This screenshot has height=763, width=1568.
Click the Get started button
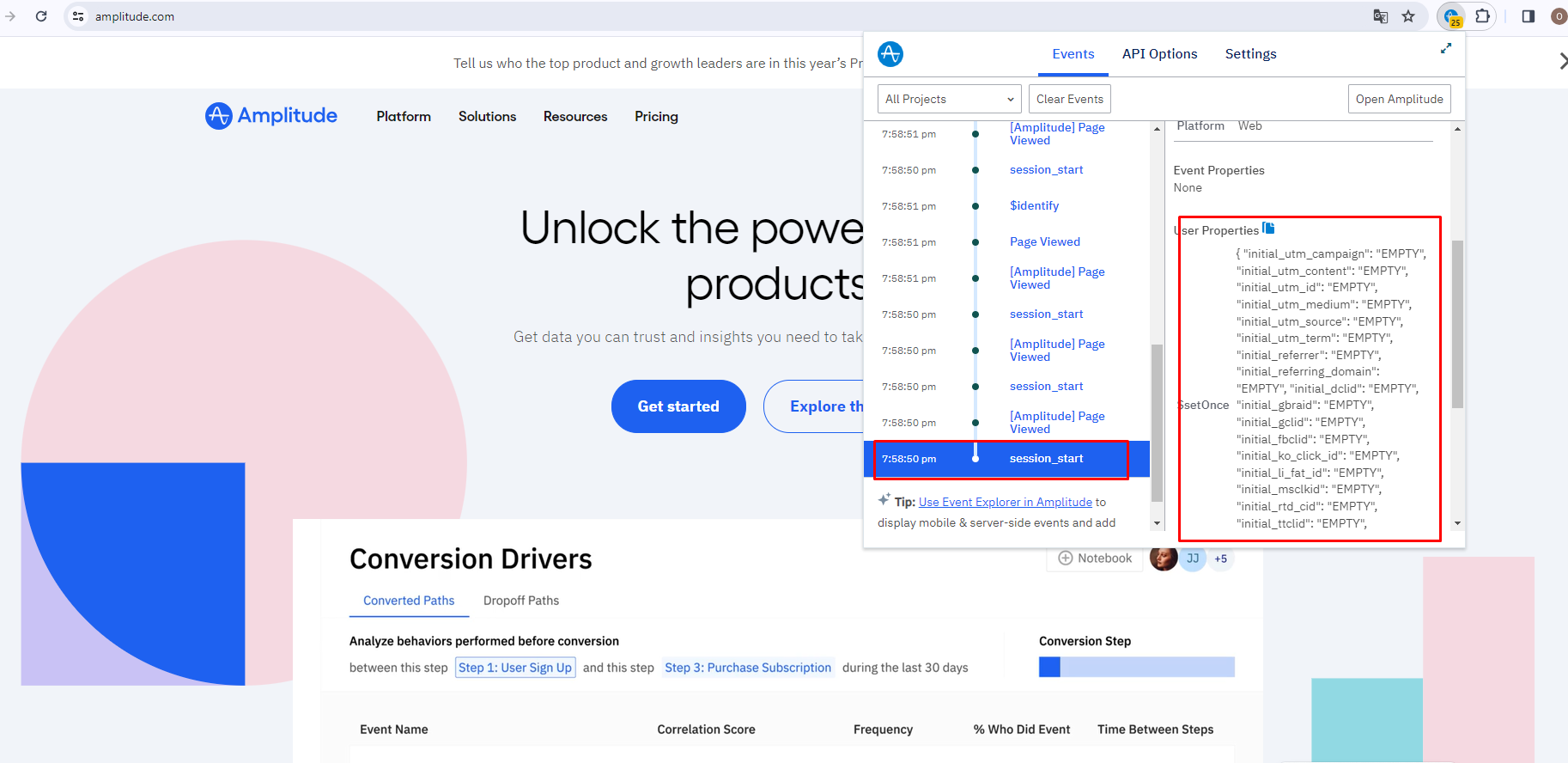[x=678, y=406]
